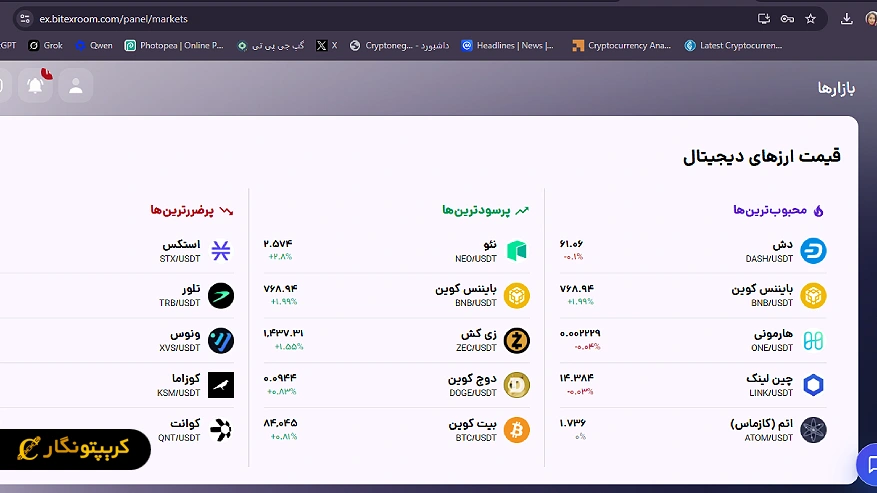Open the Grok bookmark
This screenshot has width=877, height=493.
(46, 45)
